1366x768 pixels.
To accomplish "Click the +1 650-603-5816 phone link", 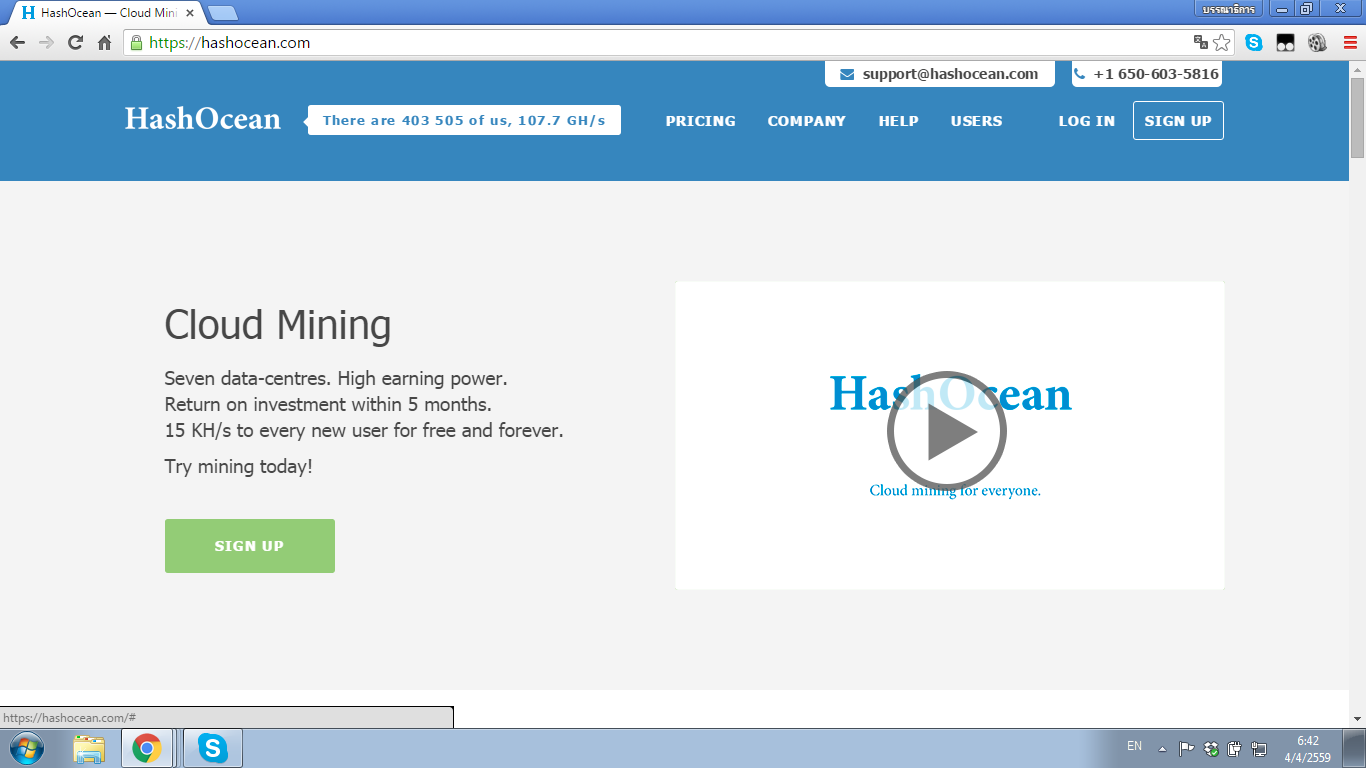I will (x=1146, y=74).
